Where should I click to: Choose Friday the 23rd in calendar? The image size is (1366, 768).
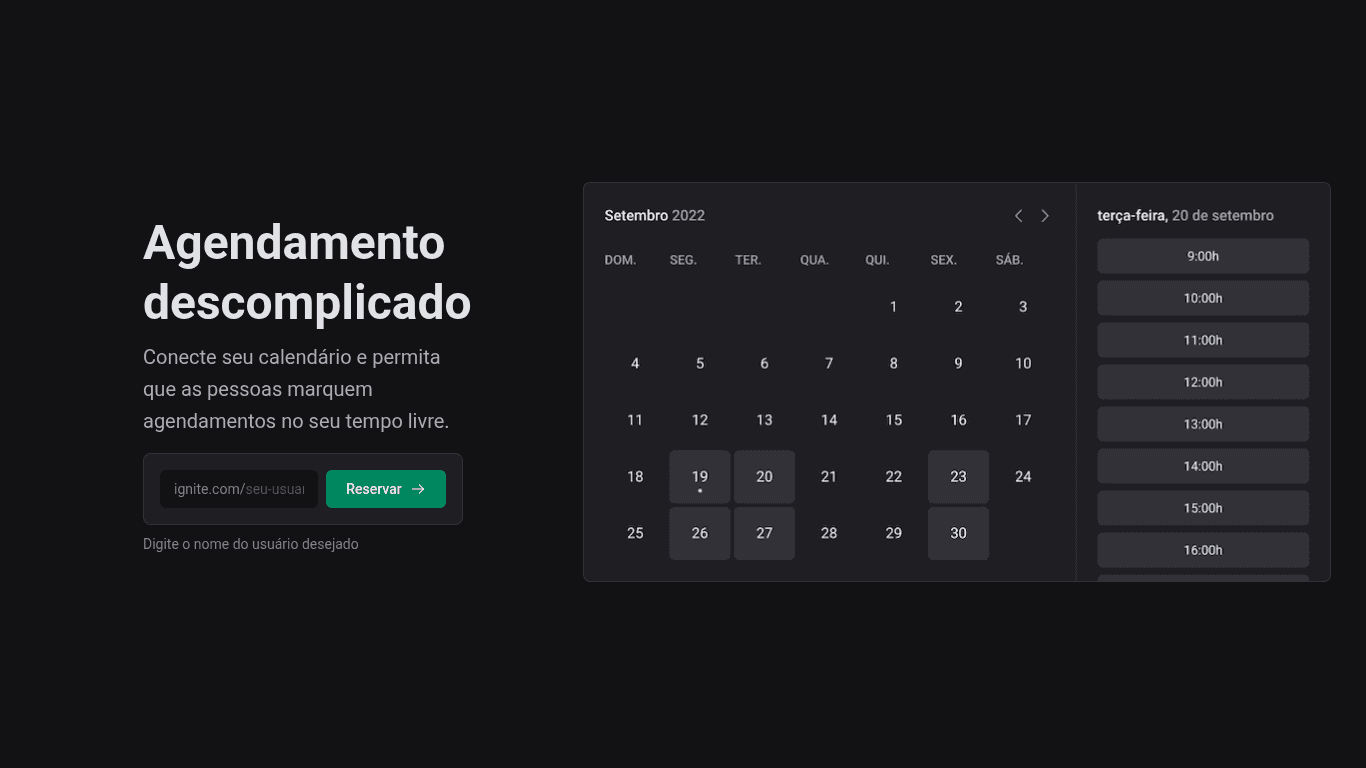[x=958, y=477]
